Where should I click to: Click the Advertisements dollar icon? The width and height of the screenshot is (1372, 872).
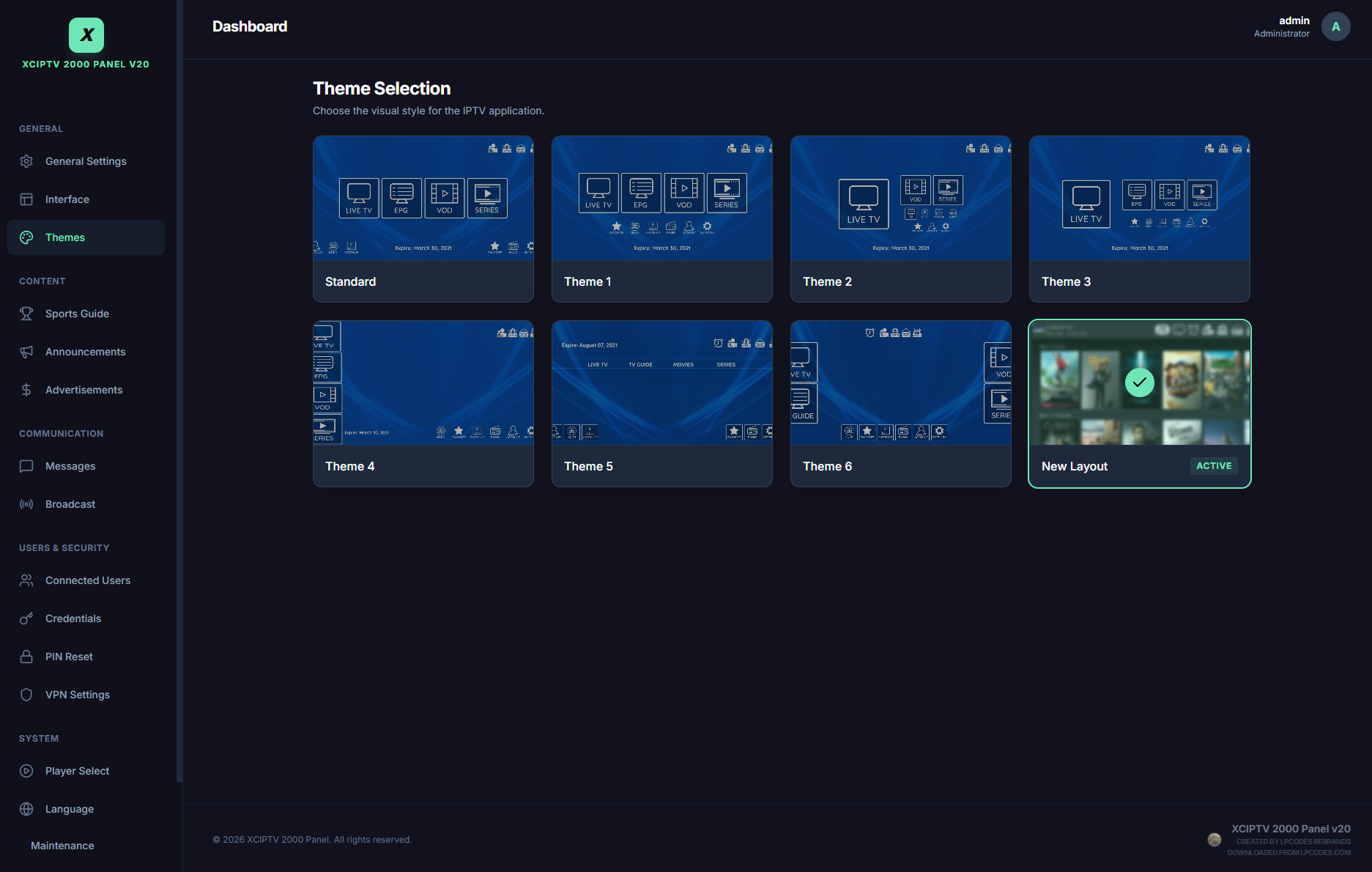click(x=26, y=390)
